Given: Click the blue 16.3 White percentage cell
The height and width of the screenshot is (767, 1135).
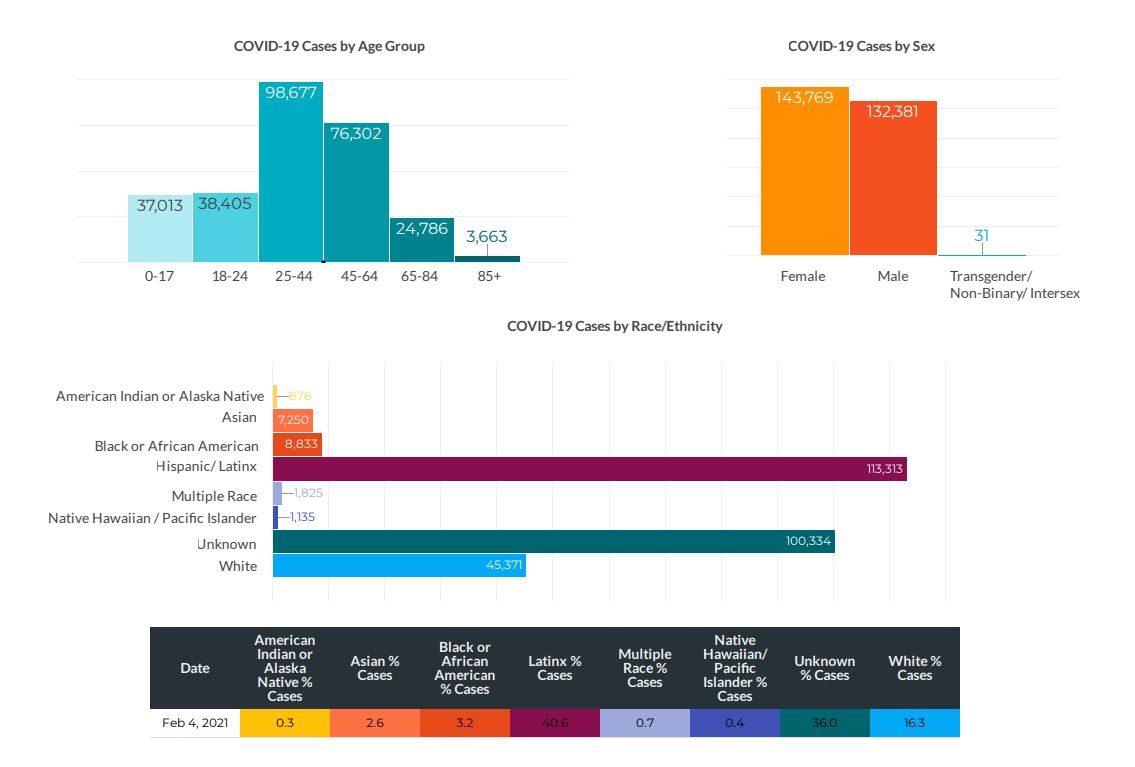Looking at the screenshot, I should click(x=914, y=723).
